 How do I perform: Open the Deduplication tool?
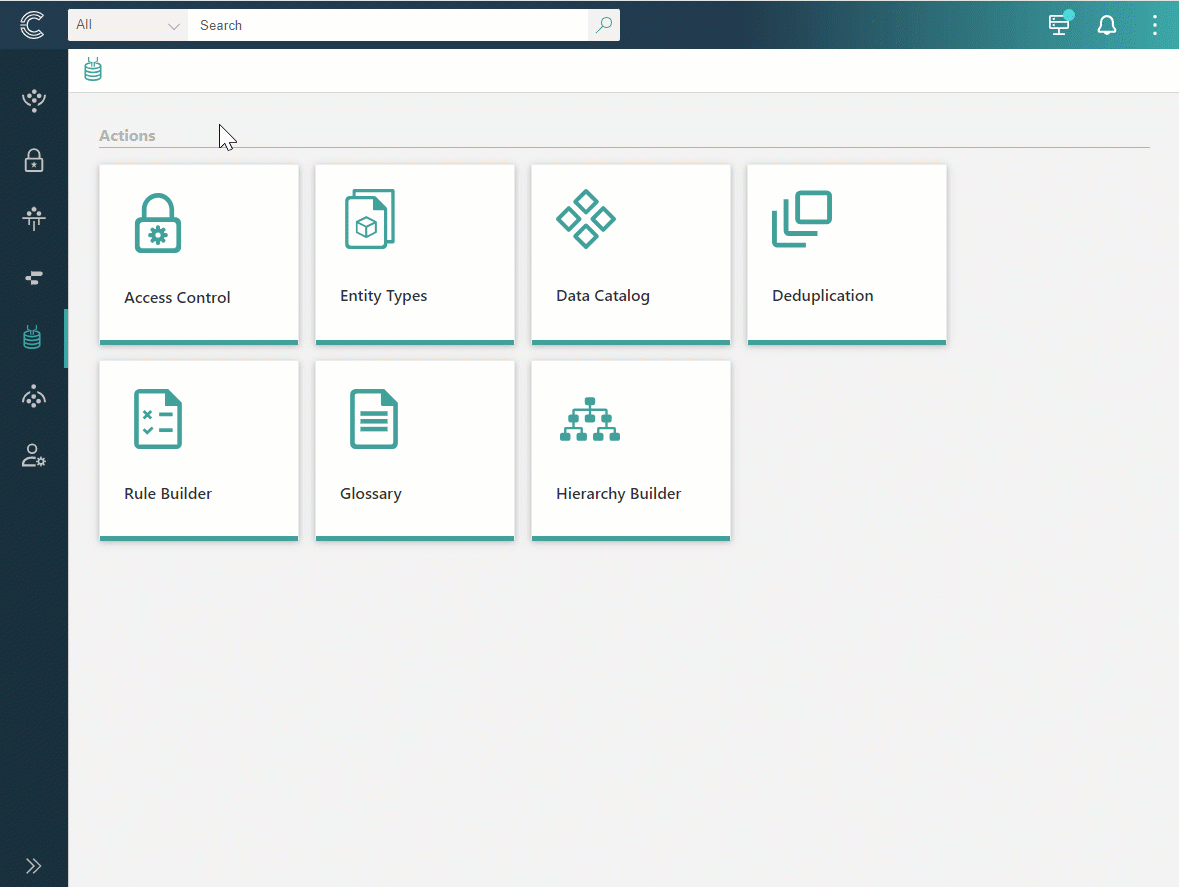coord(846,252)
